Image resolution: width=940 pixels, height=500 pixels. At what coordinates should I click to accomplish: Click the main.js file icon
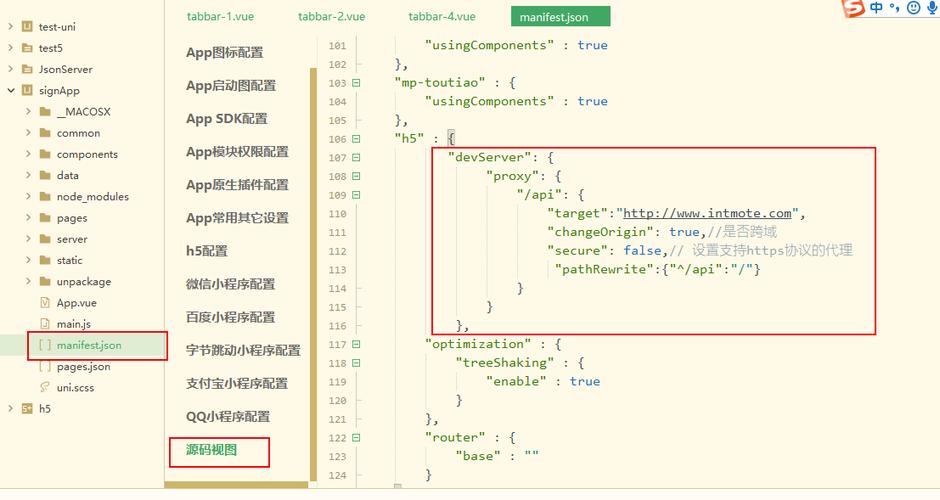coord(45,324)
